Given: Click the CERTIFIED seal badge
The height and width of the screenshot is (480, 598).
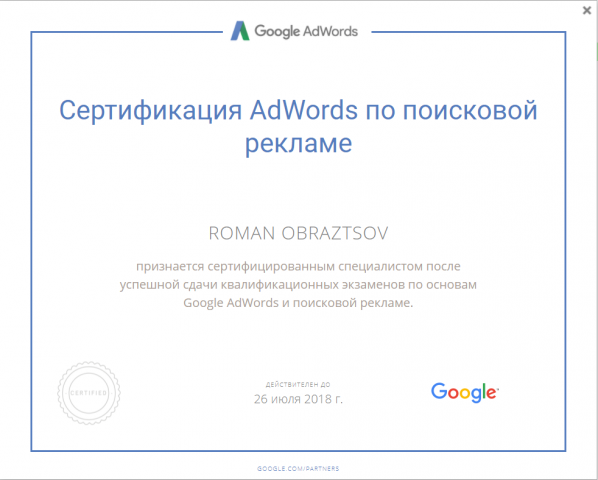Looking at the screenshot, I should (89, 393).
